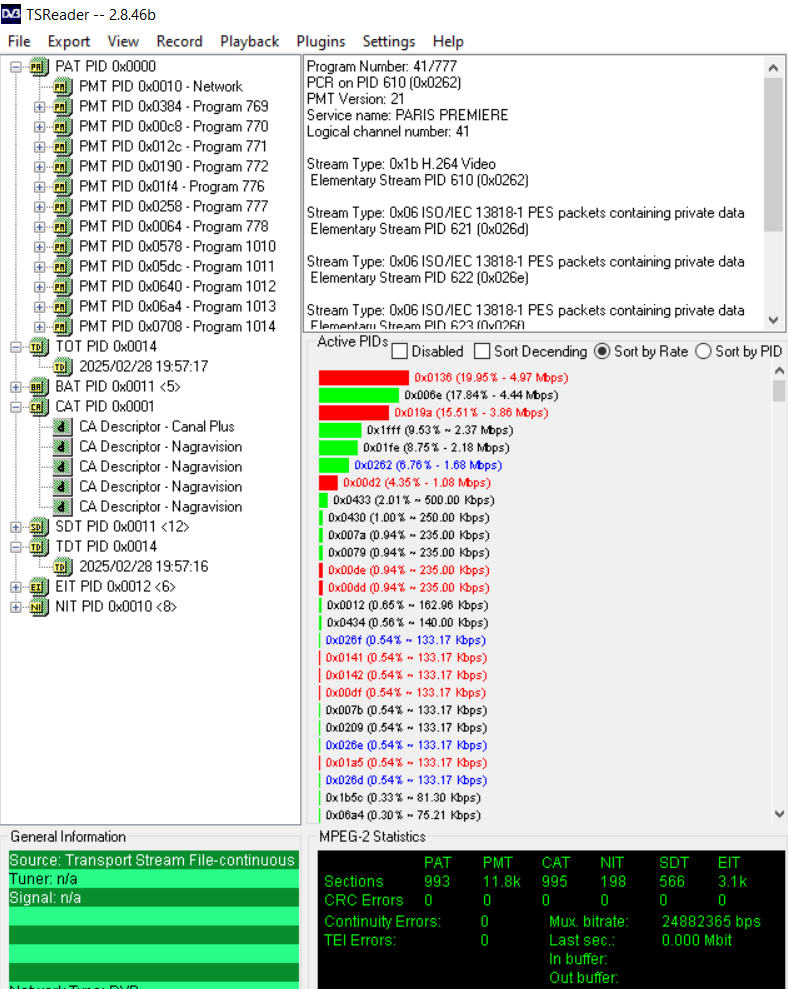788x989 pixels.
Task: Click the PMT icon next to Program 772
Action: click(x=61, y=167)
